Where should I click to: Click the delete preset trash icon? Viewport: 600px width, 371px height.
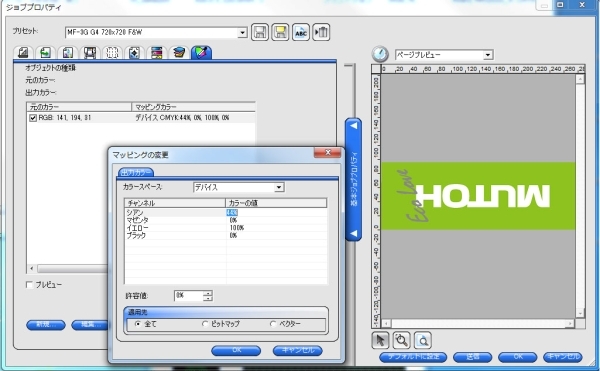pyautogui.click(x=321, y=32)
